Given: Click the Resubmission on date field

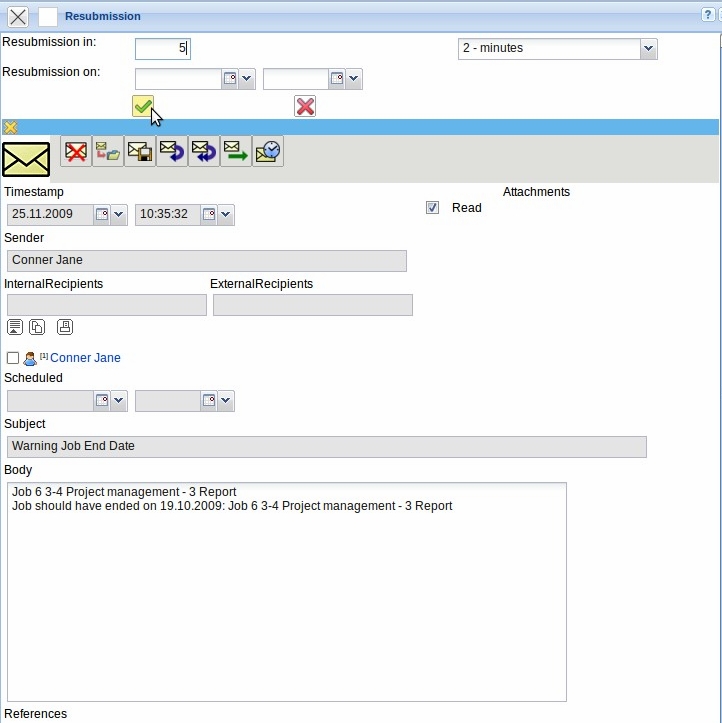Looking at the screenshot, I should click(x=178, y=79).
